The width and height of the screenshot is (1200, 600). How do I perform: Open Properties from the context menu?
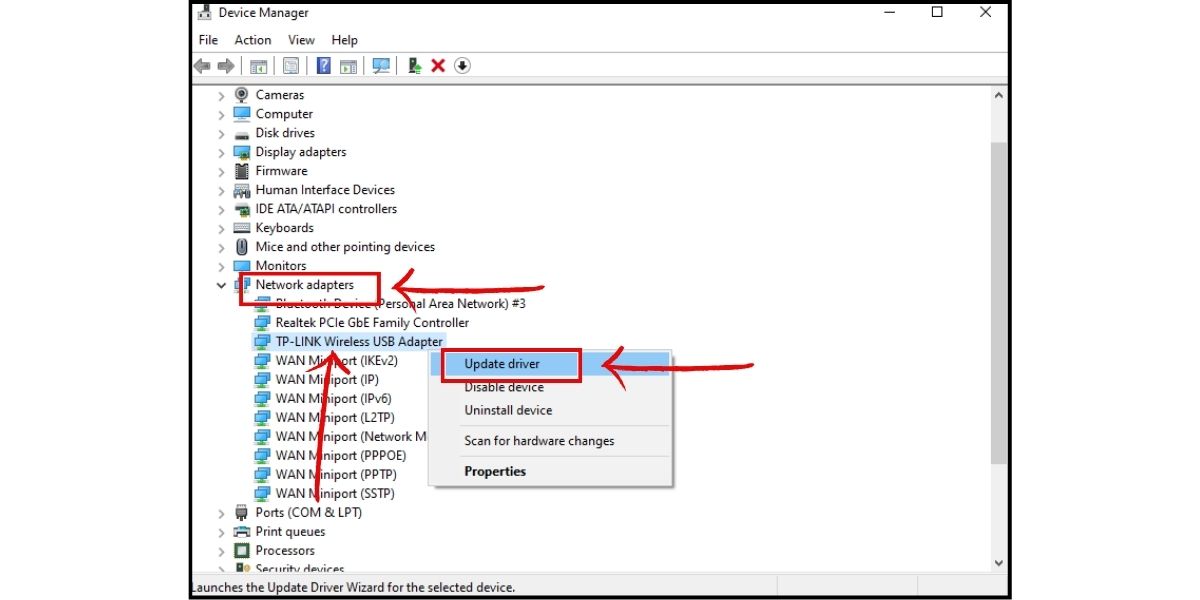click(x=494, y=471)
